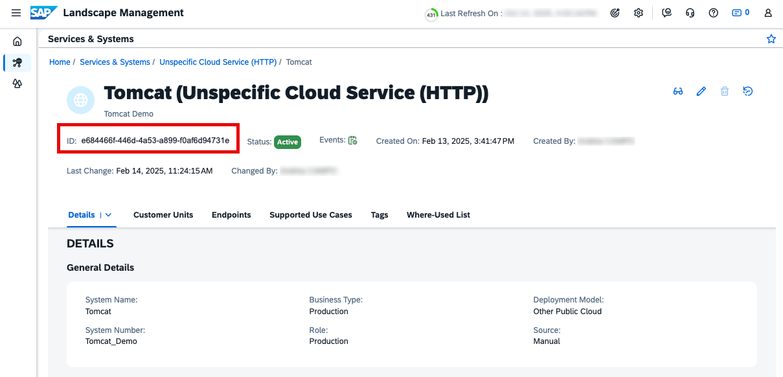
Task: Click the greyed delete trash icon
Action: pos(725,91)
